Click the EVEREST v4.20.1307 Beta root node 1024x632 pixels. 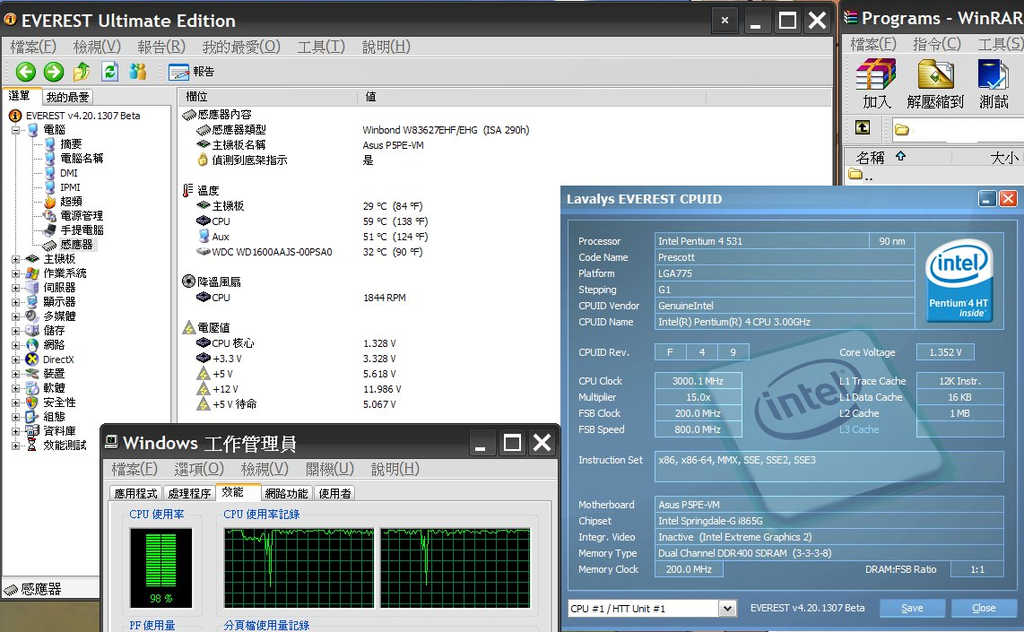[x=83, y=116]
